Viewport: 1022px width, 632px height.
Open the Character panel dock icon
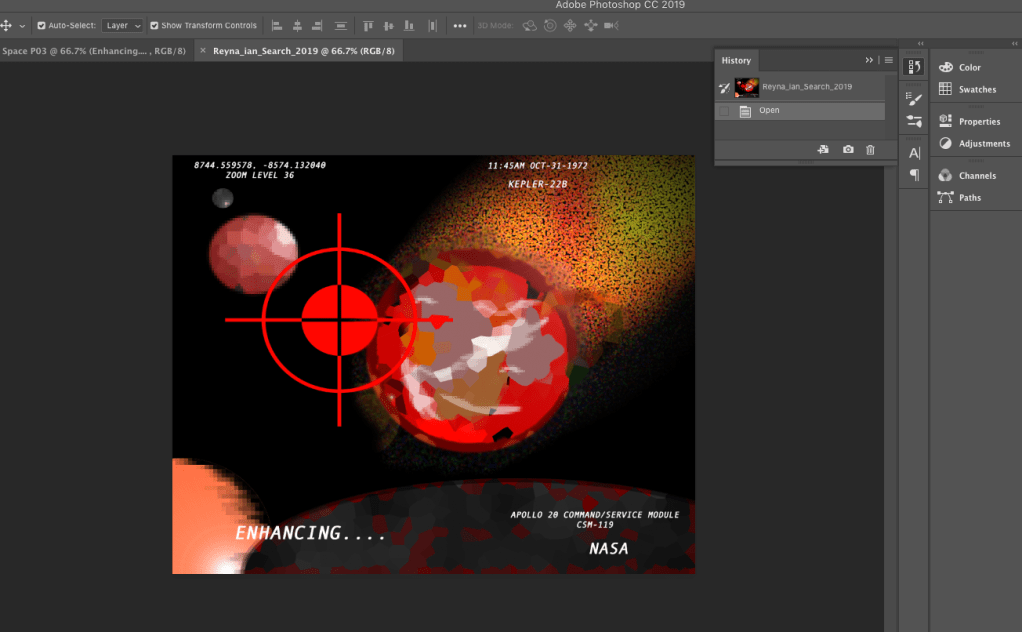click(x=914, y=153)
